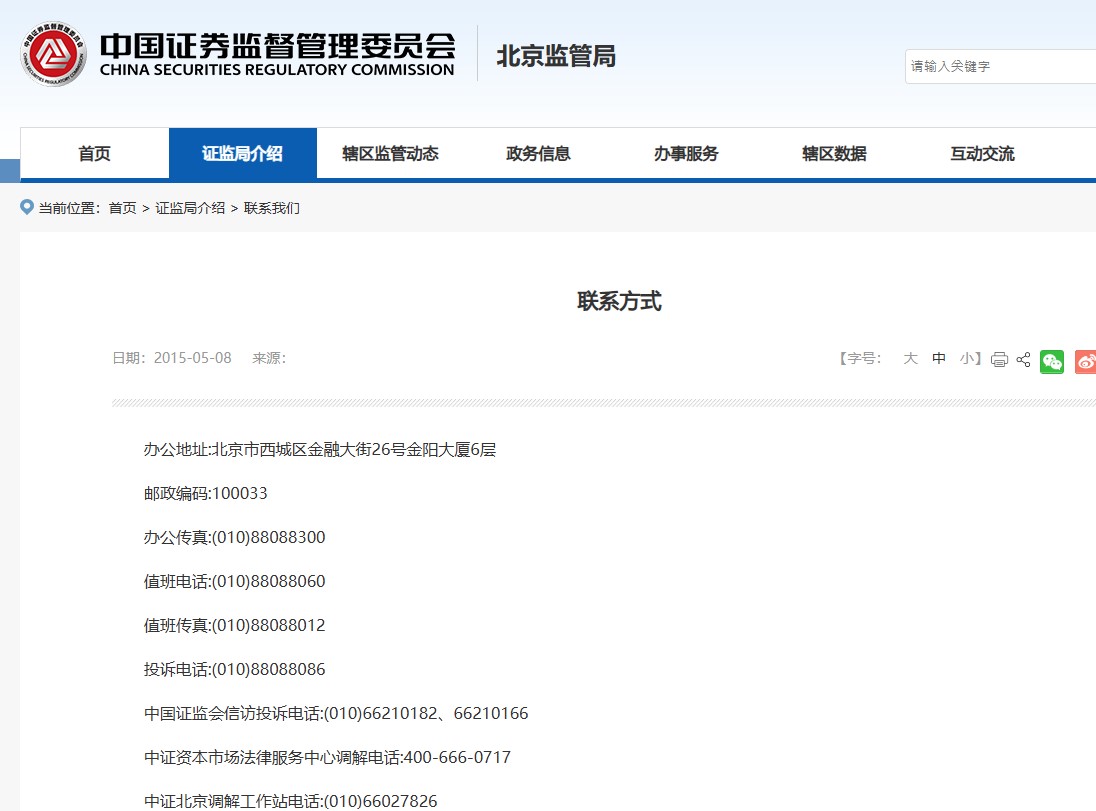Click the 首页 breadcrumb link
The width and height of the screenshot is (1096, 811).
point(122,208)
